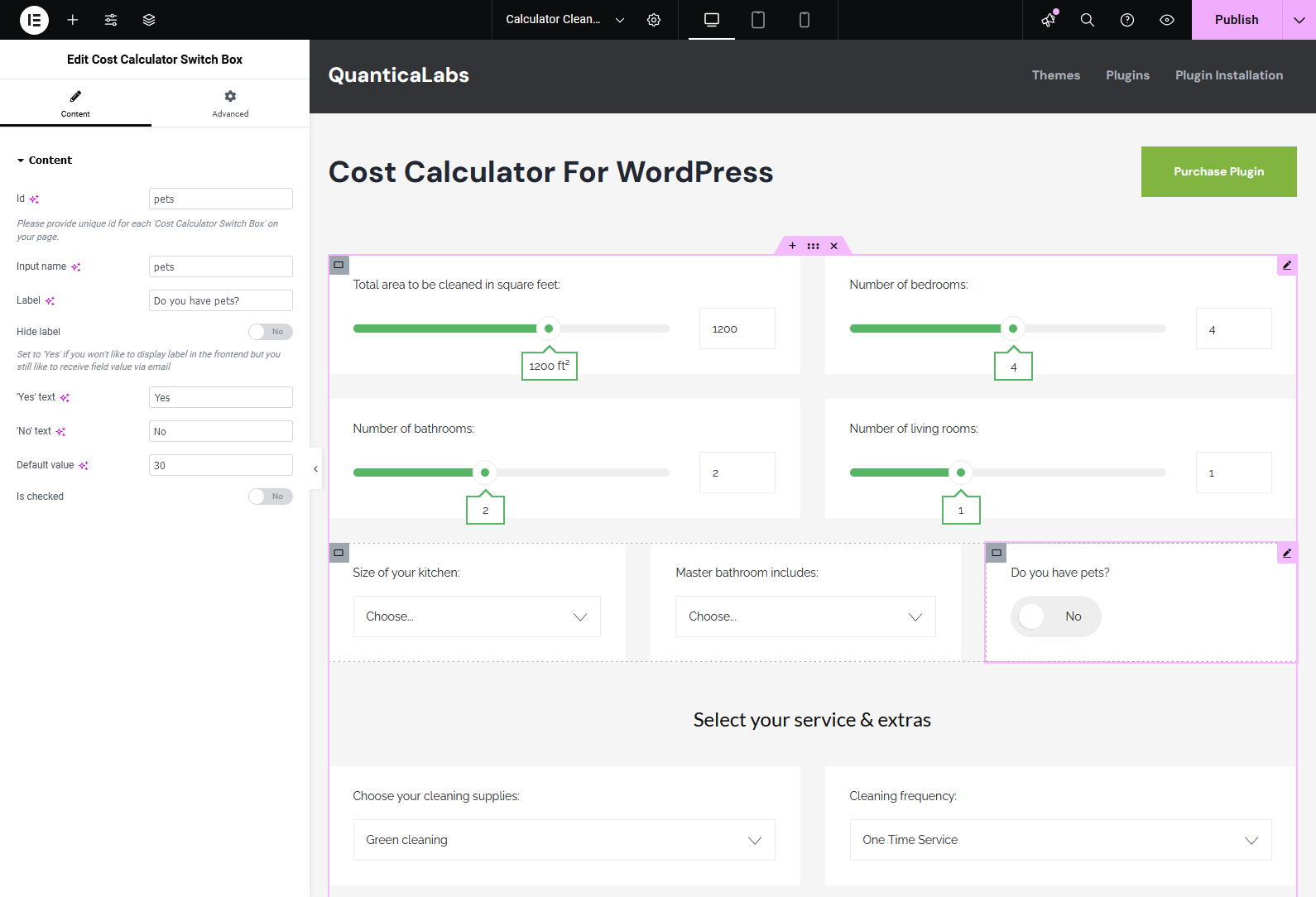This screenshot has height=897, width=1316.
Task: Click the add element plus icon
Action: pyautogui.click(x=73, y=20)
